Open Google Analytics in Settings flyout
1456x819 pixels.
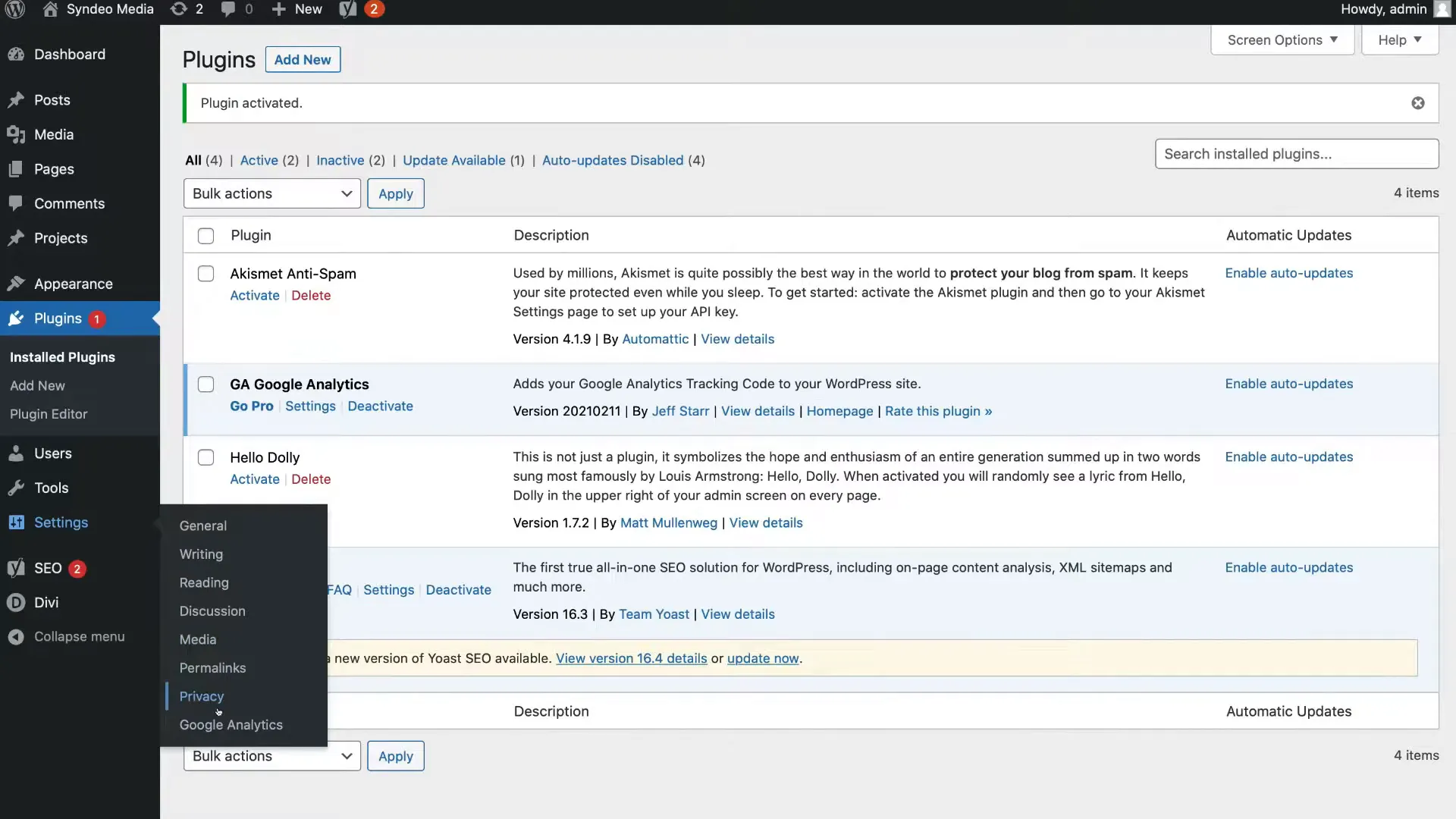coord(231,725)
